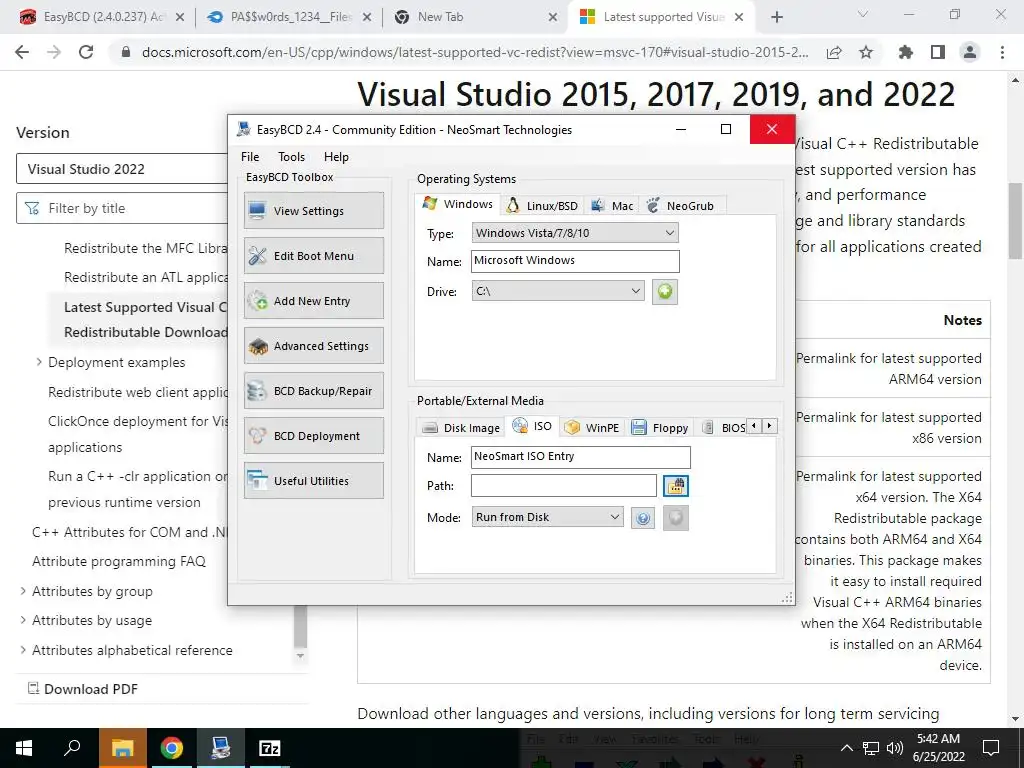This screenshot has width=1024, height=768.
Task: Toggle Chrome side panel icon
Action: coord(938,52)
